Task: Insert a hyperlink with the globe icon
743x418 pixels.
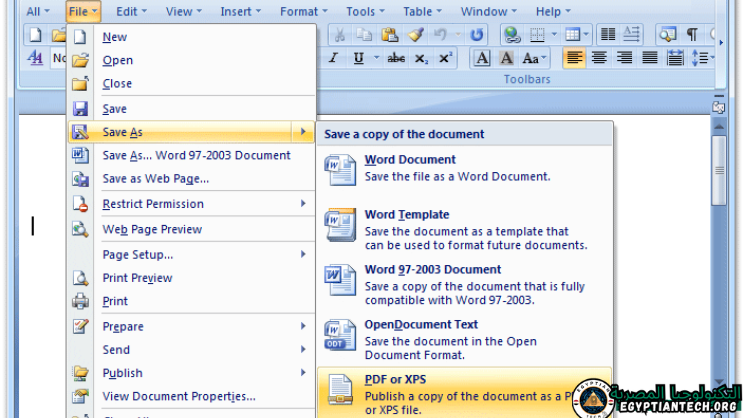Action: pyautogui.click(x=512, y=35)
